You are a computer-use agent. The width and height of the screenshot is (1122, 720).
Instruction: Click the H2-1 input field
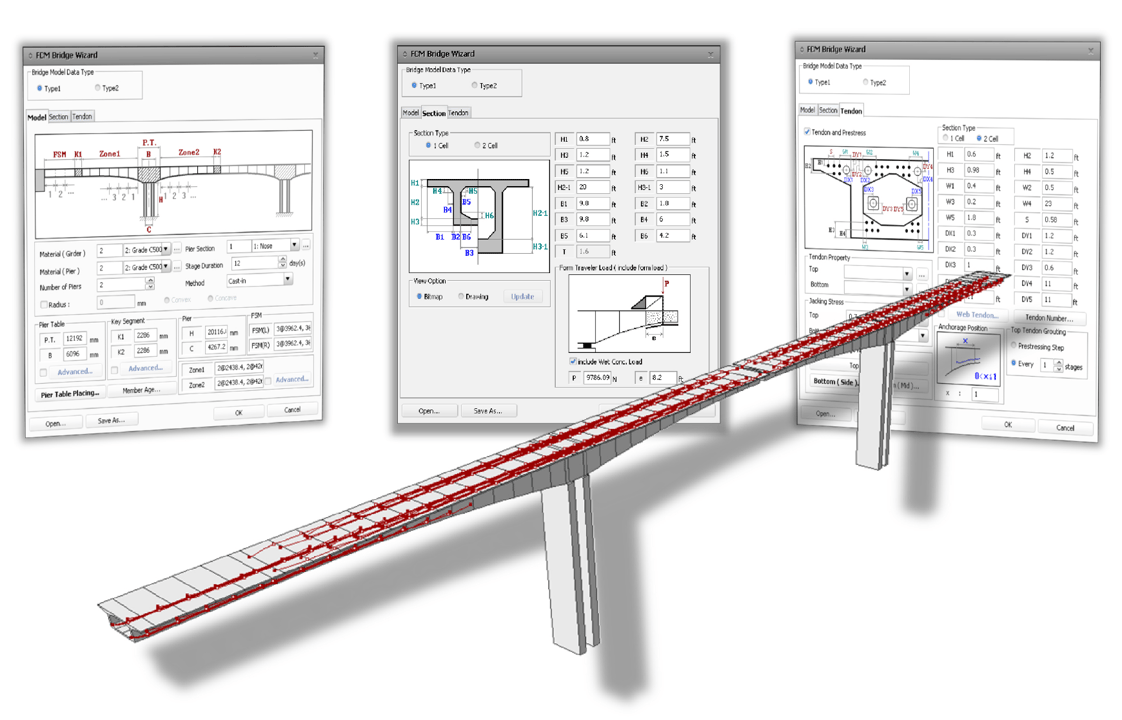point(593,187)
